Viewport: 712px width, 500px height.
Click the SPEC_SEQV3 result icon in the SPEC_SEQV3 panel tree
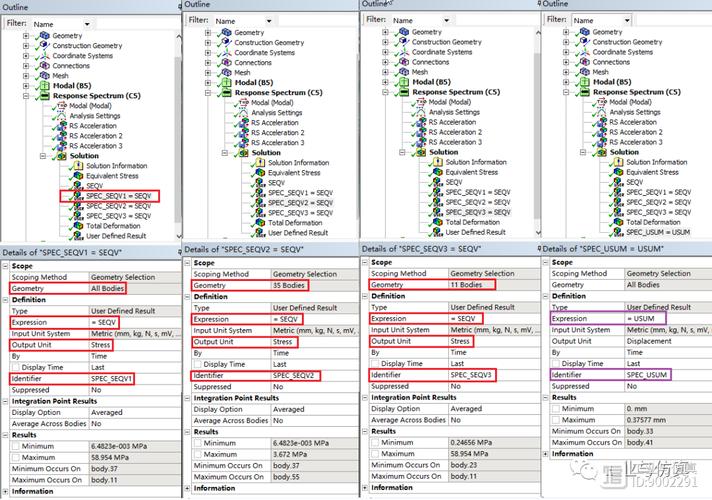437,212
